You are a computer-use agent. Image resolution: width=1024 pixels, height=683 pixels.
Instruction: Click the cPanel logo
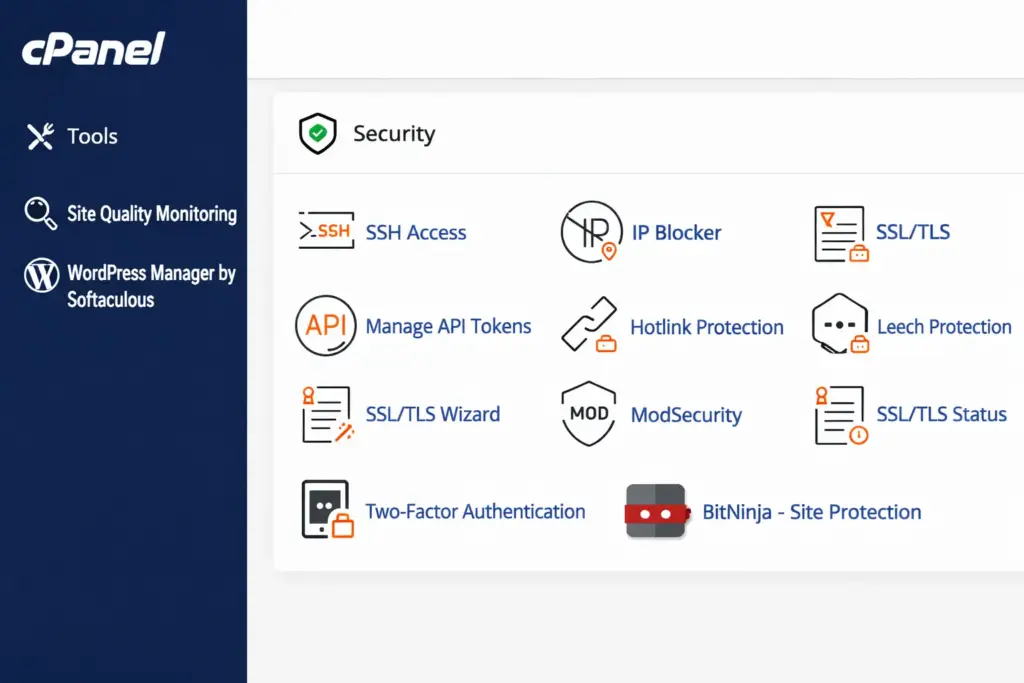[94, 48]
